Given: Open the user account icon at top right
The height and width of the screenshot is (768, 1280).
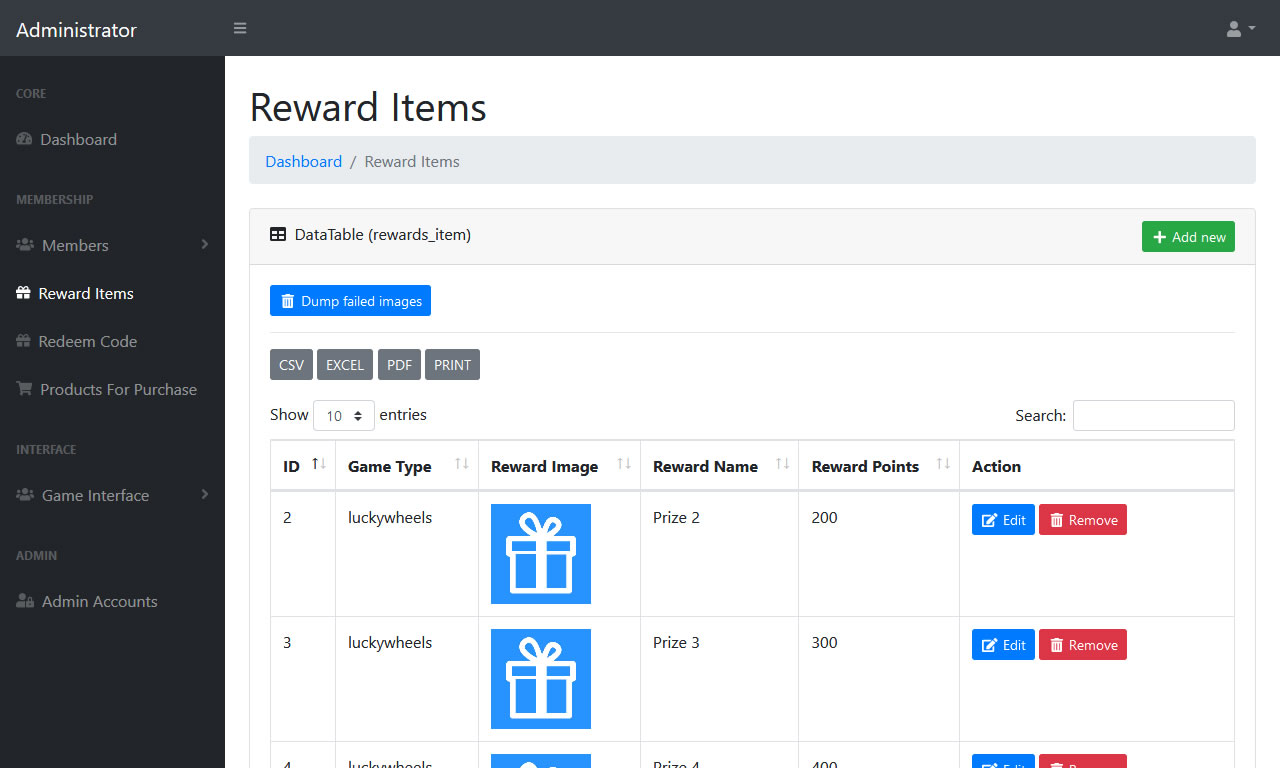Looking at the screenshot, I should (1235, 28).
